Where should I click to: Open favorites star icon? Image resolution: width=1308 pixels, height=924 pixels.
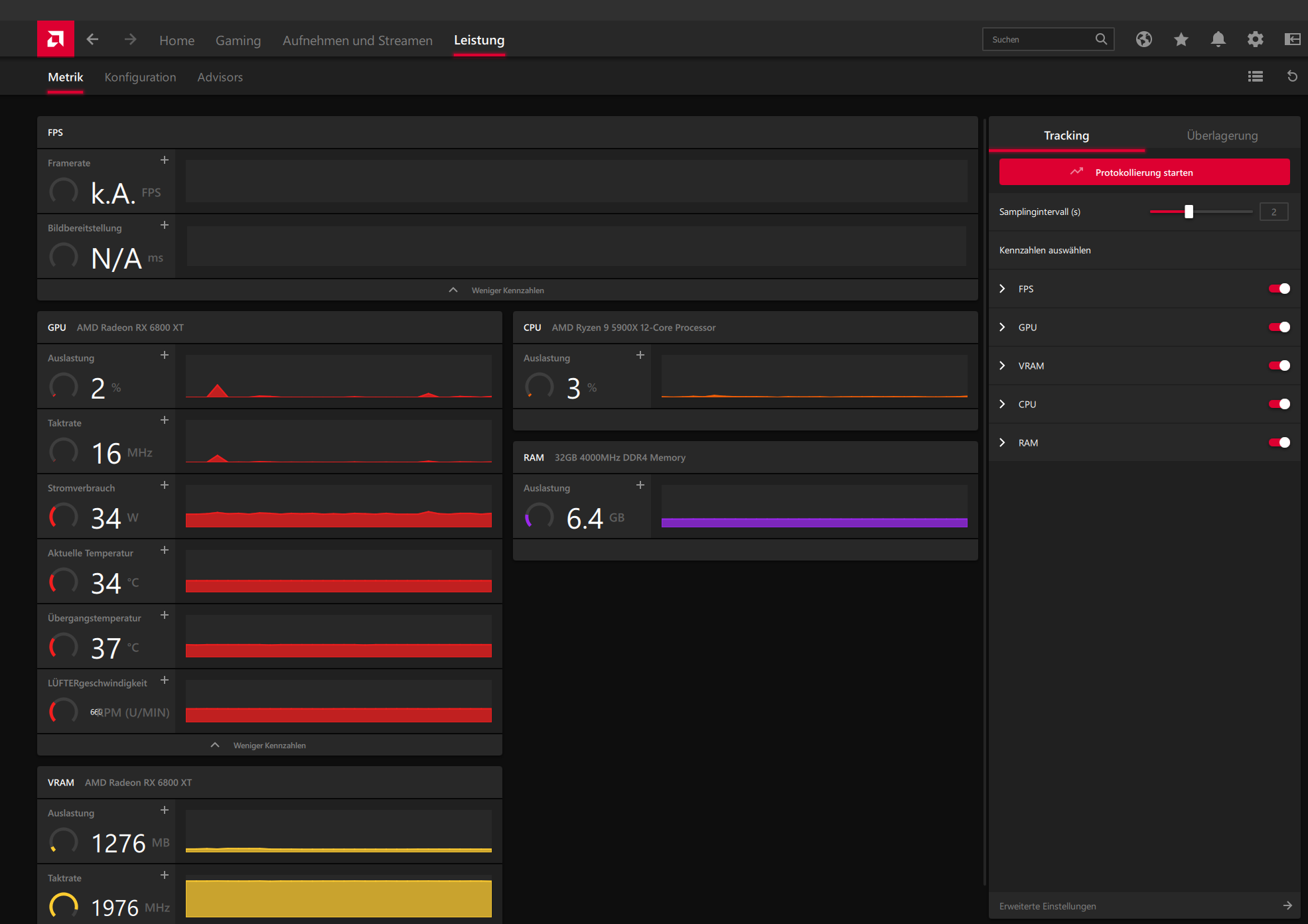(x=1181, y=40)
